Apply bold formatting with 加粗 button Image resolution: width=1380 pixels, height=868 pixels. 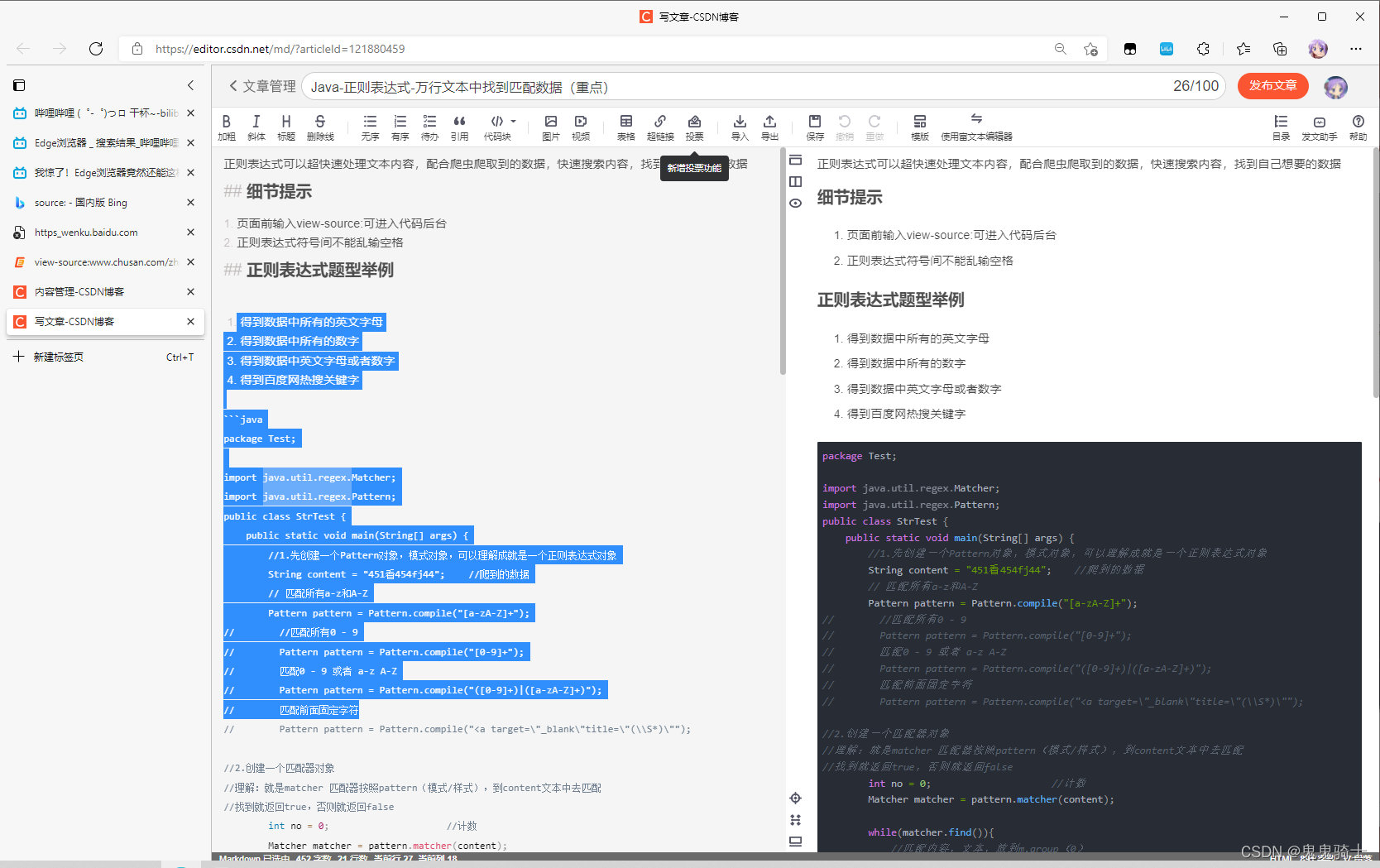227,127
